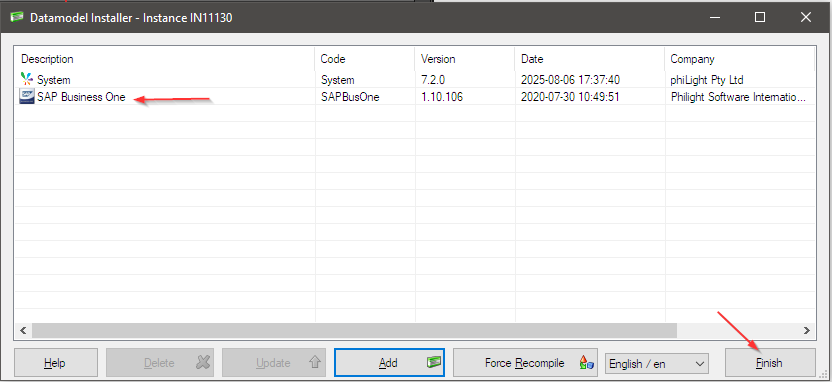Click the horizontal scrollbar left arrow
The image size is (832, 382).
click(23, 331)
